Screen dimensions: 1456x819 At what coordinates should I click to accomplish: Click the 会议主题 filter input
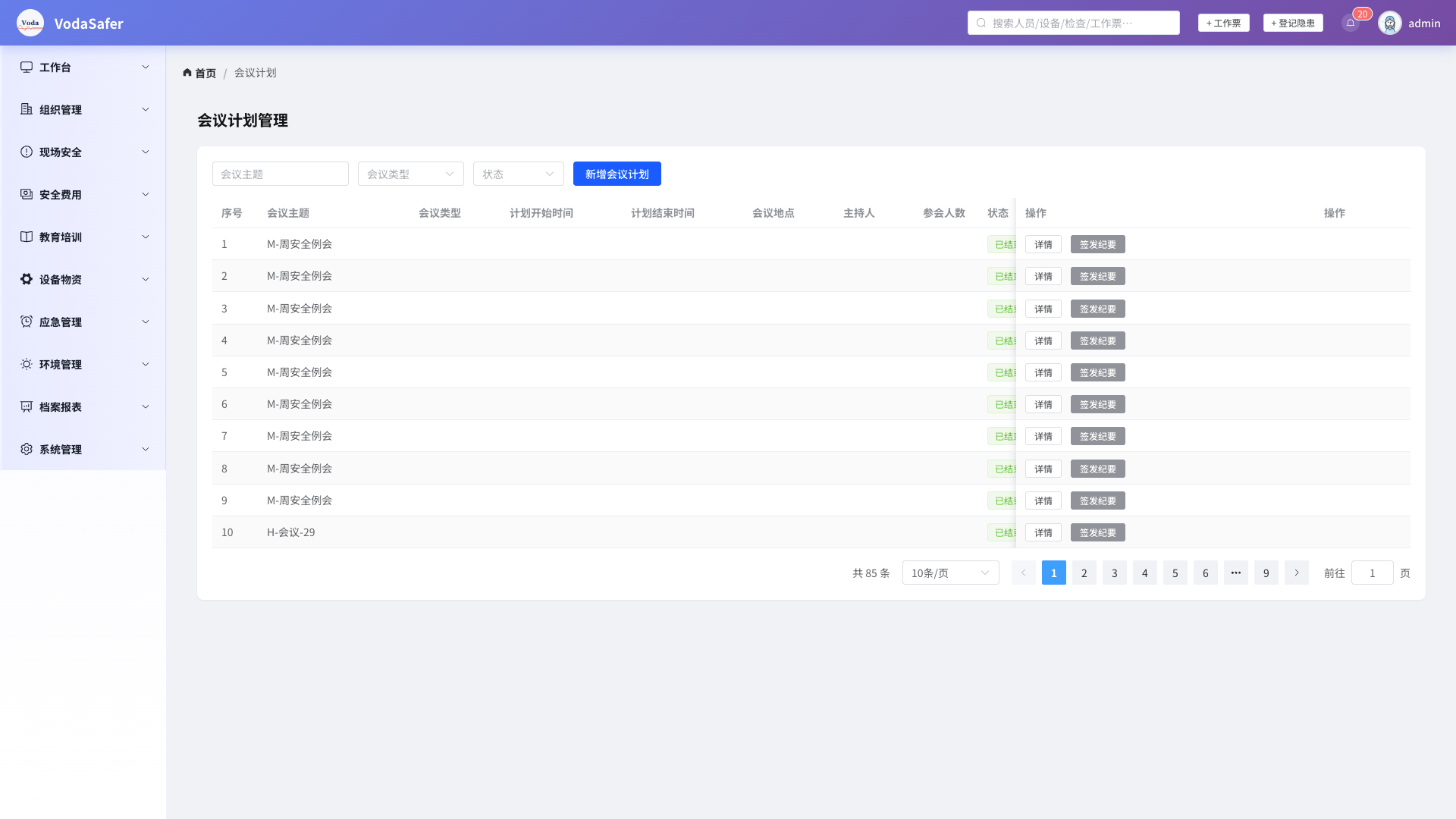(281, 174)
